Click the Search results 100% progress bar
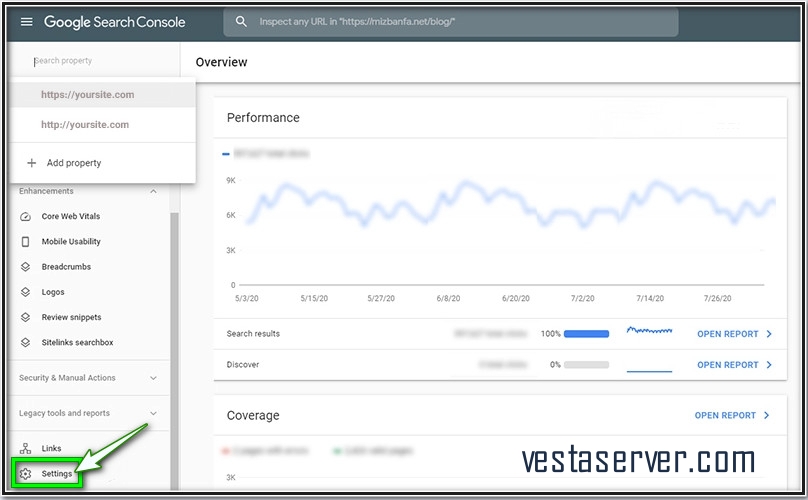This screenshot has height=500, width=808. tap(586, 334)
